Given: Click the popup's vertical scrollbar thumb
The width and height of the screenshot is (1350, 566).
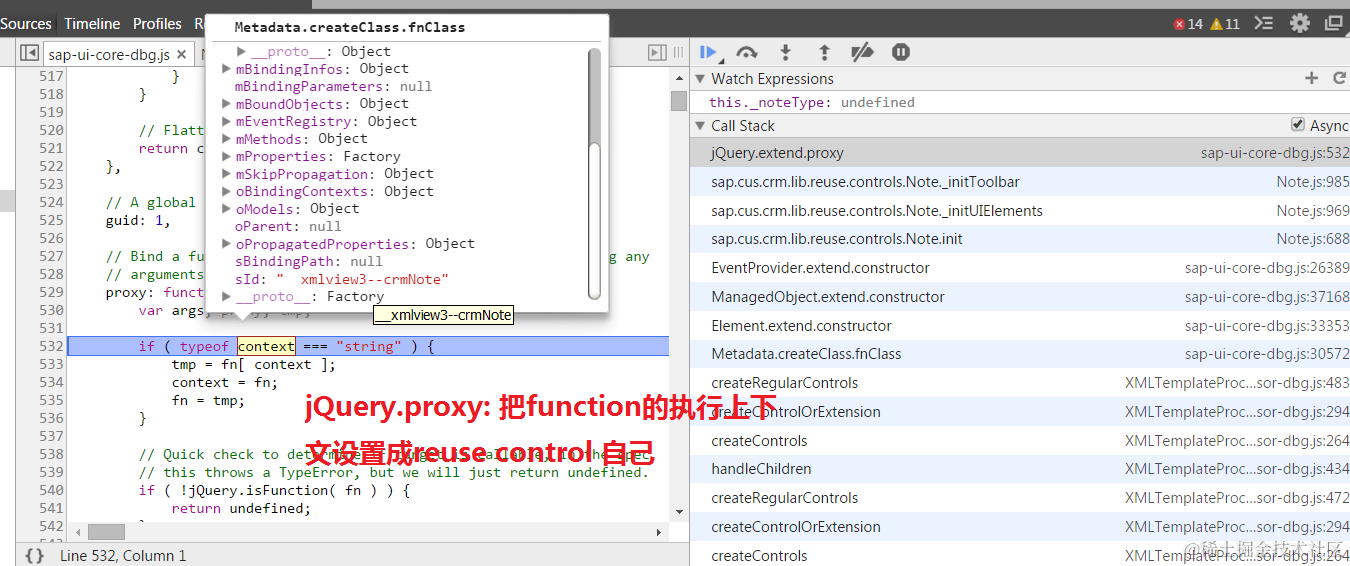Looking at the screenshot, I should click(x=594, y=221).
